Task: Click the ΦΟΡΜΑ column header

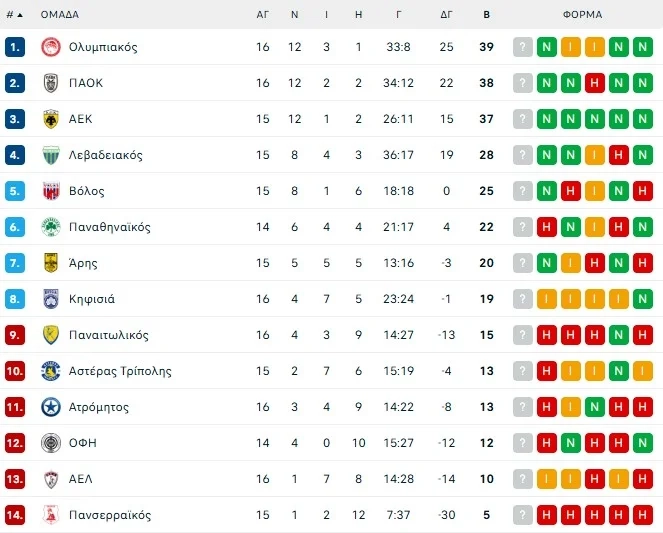Action: [x=583, y=15]
